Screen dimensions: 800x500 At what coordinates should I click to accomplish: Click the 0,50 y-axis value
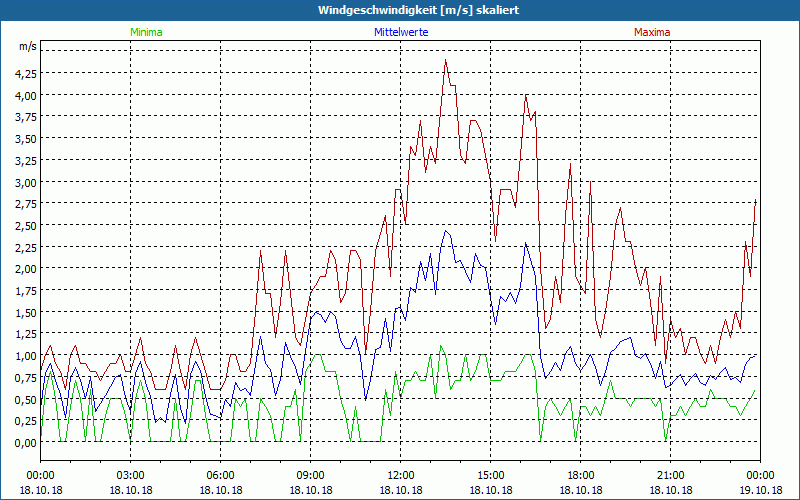(x=26, y=399)
